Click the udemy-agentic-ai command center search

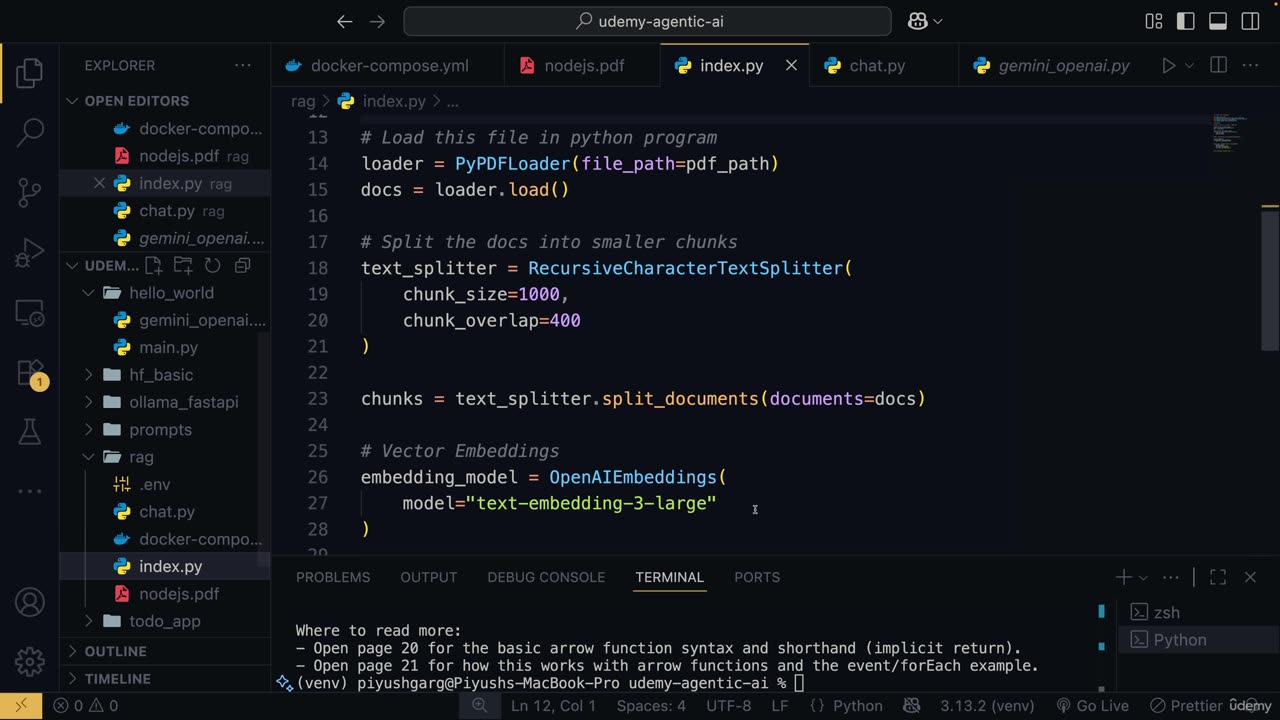(x=647, y=21)
